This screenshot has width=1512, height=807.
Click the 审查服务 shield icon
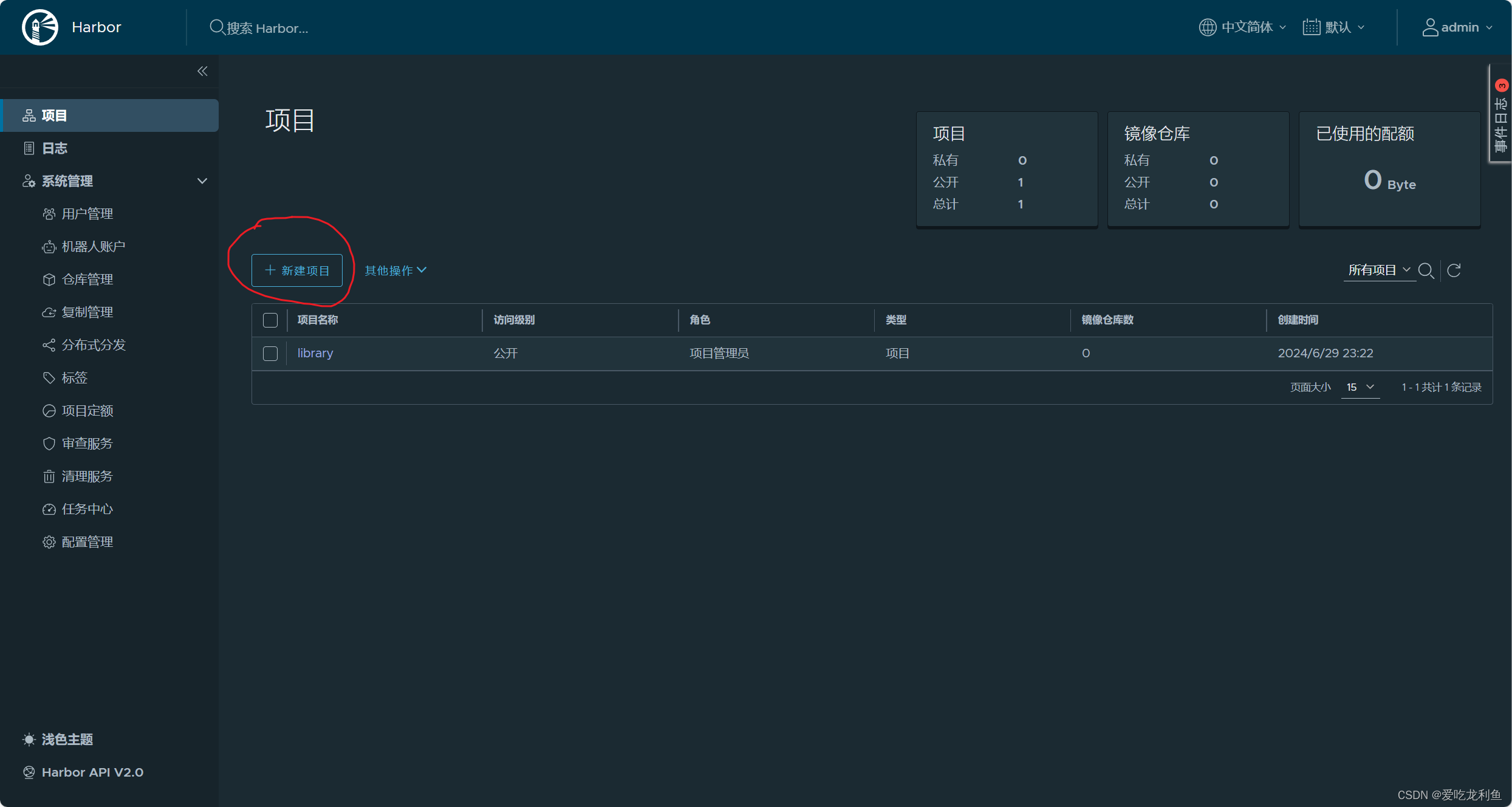tap(49, 444)
